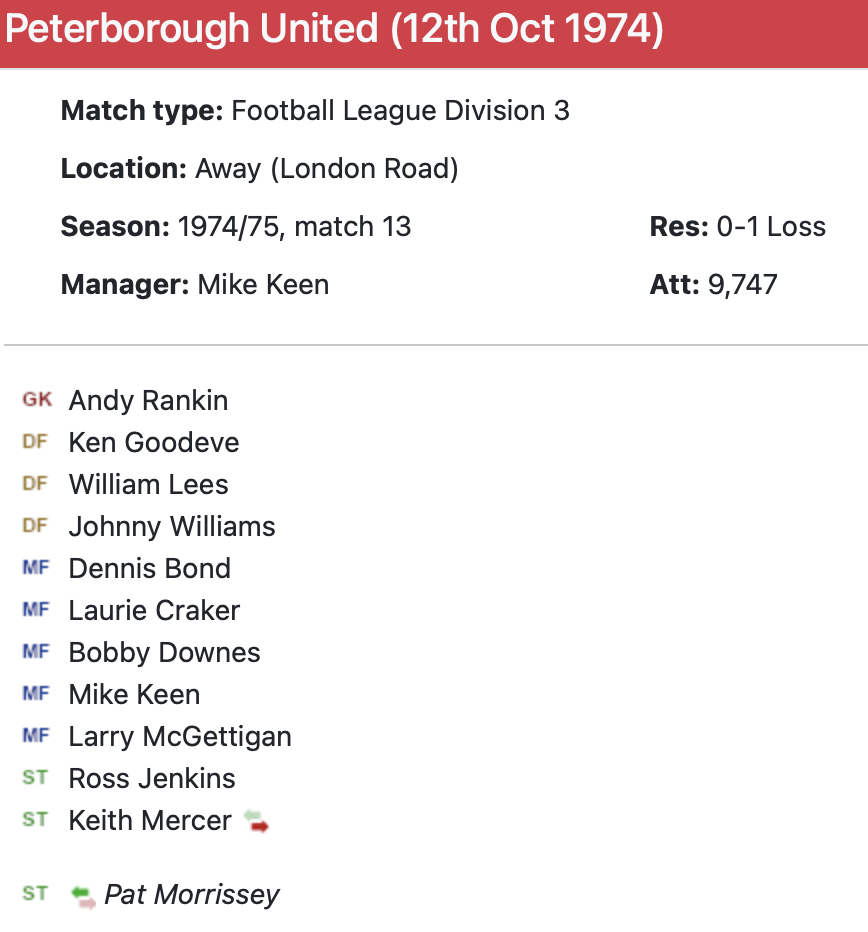Click the DF icon next to Ken Goodeve
The height and width of the screenshot is (932, 868).
[35, 442]
